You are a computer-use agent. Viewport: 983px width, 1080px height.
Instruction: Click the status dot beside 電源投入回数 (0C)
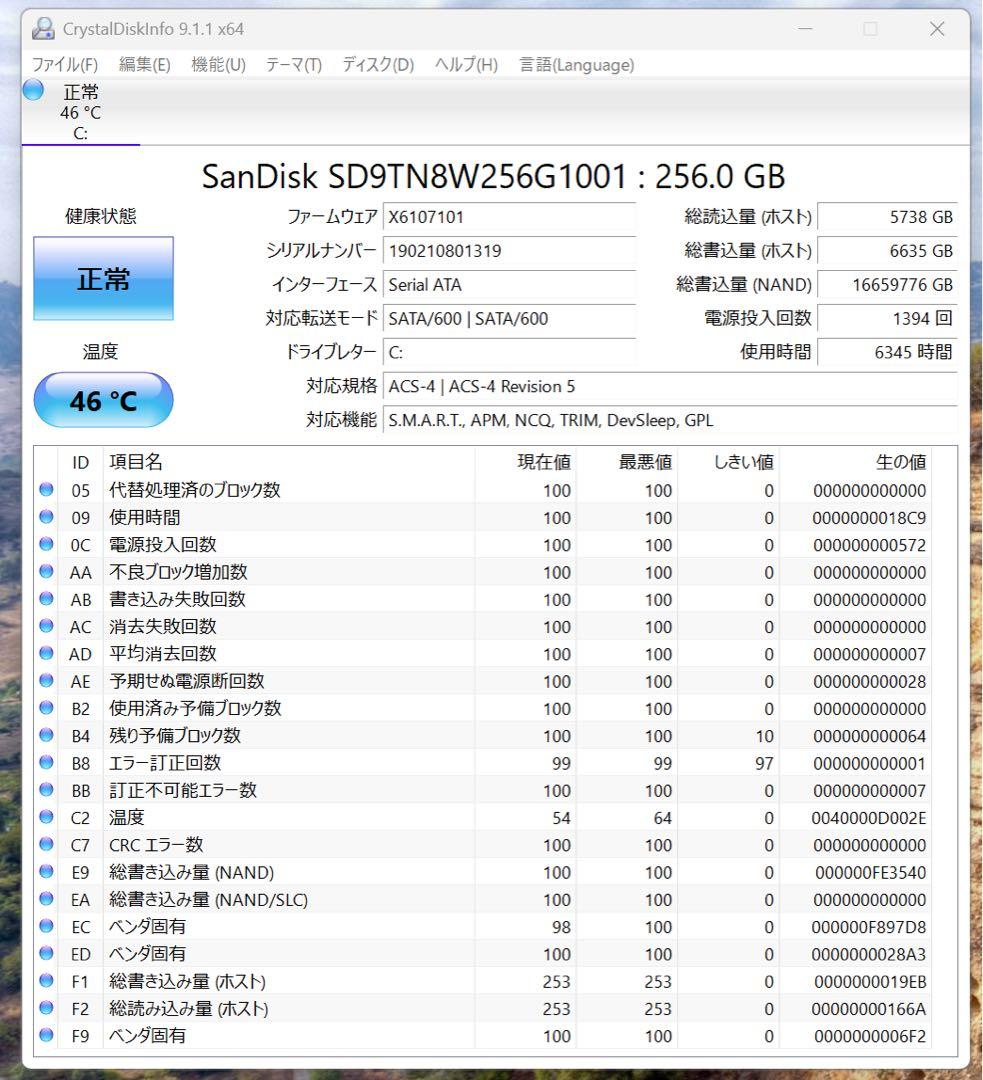(x=45, y=545)
